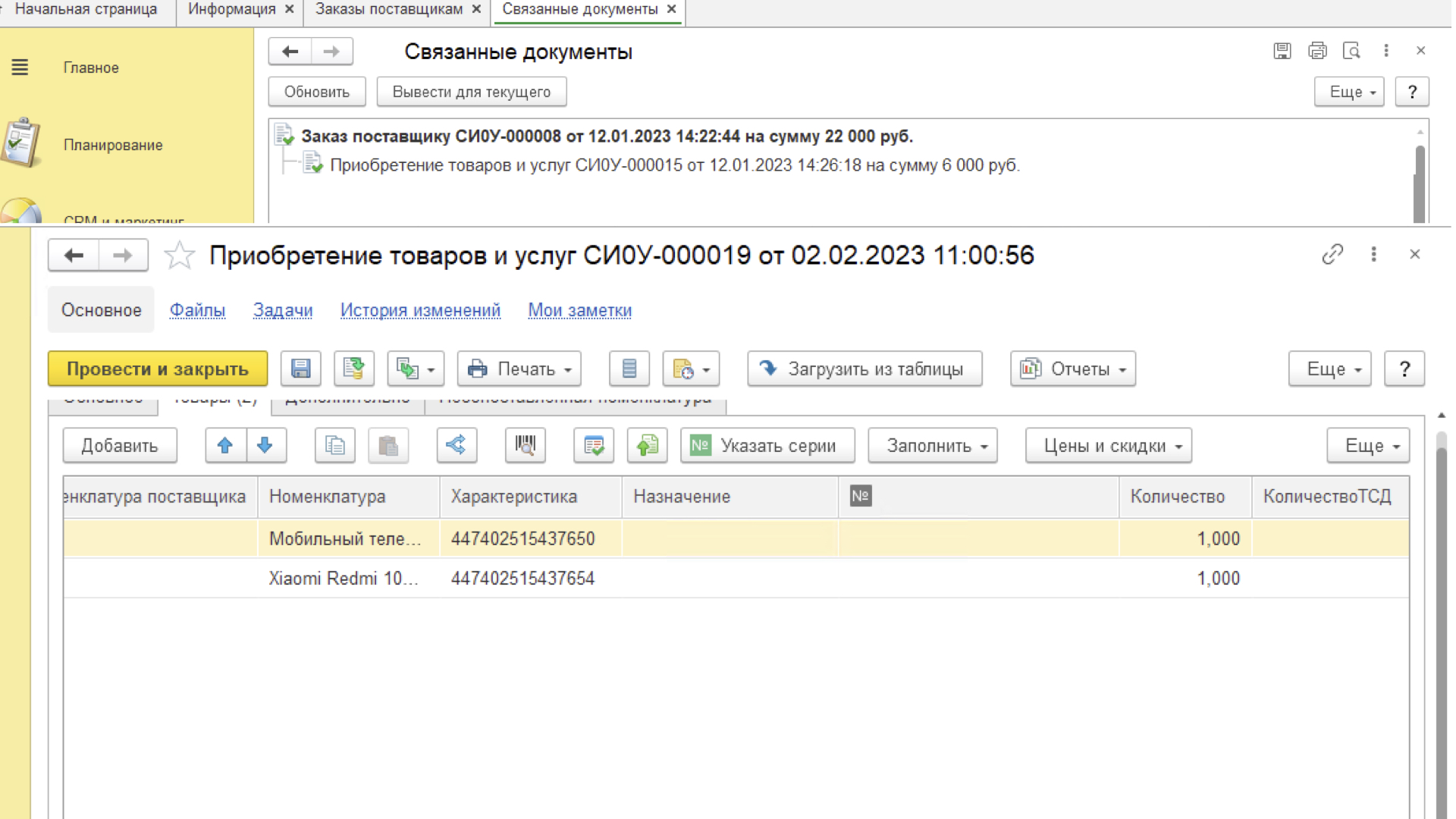This screenshot has height=819, width=1456.
Task: Add document to favorites with star
Action: (180, 256)
